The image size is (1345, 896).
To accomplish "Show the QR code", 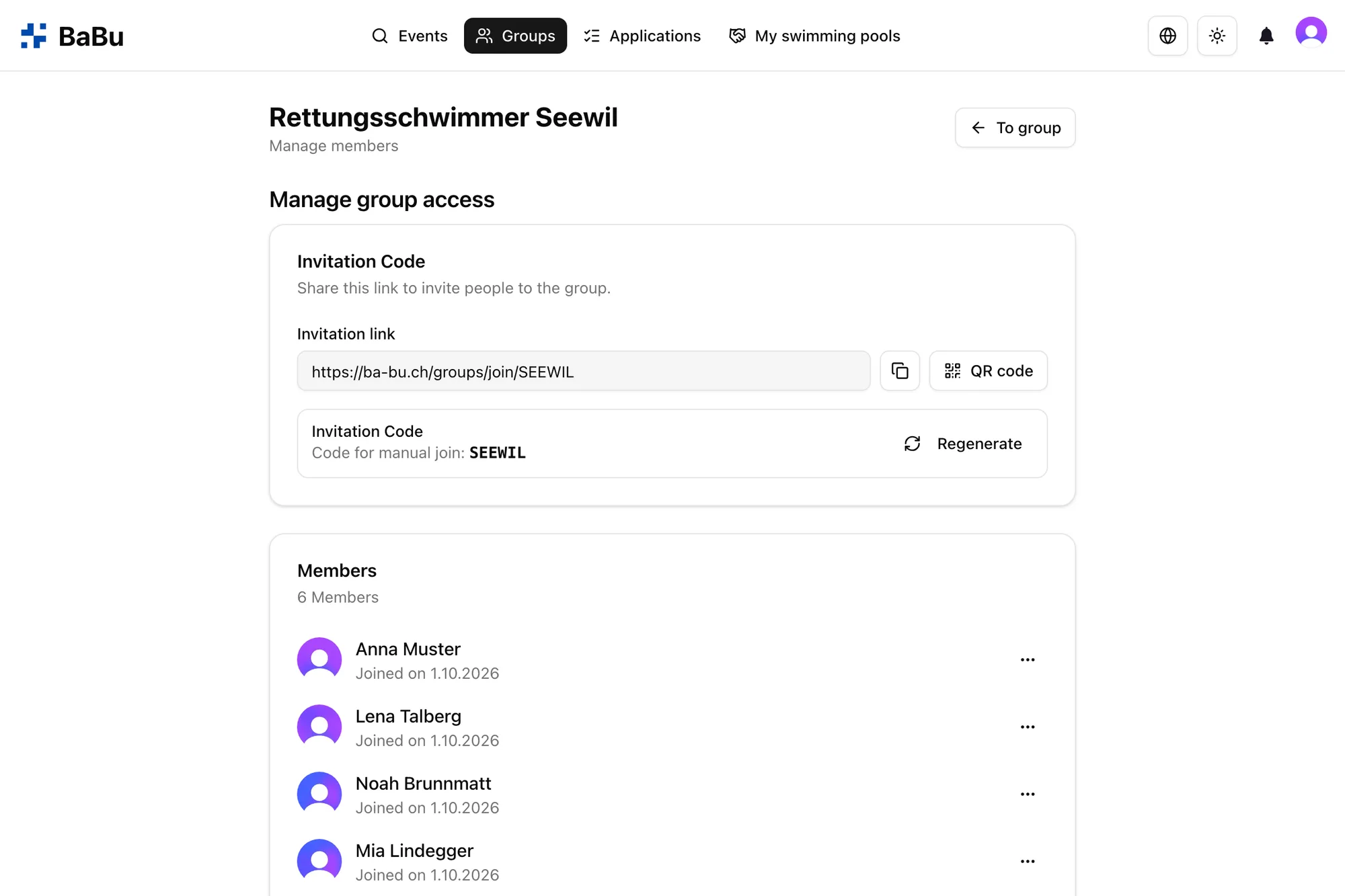I will point(988,370).
